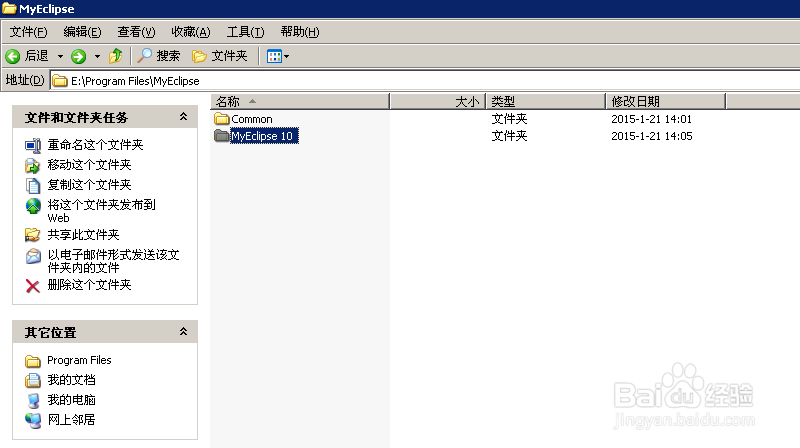Click date 2015-1-21 14:01 cell
800x448 pixels.
tap(652, 119)
